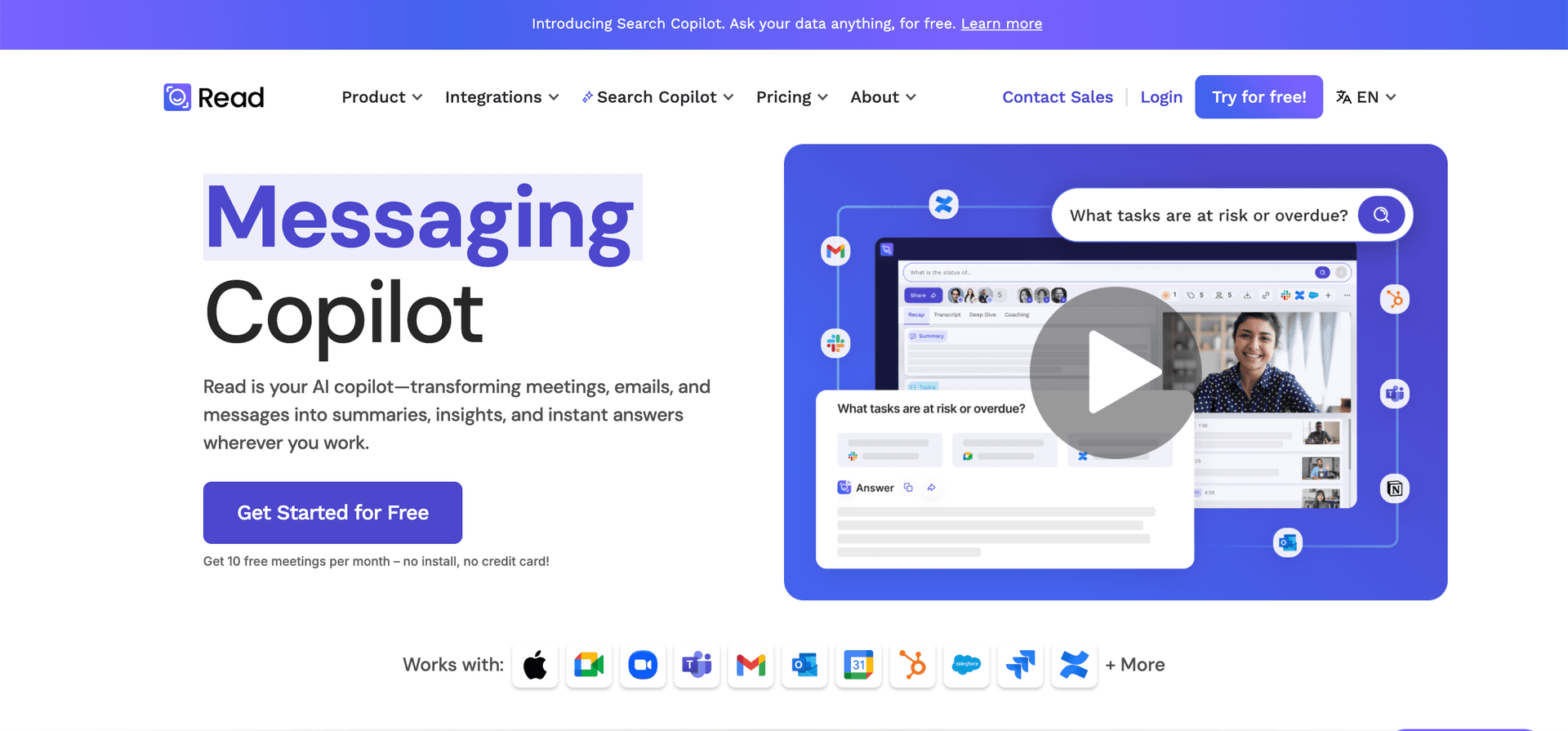Open the EN language selector
1568x731 pixels.
[x=1365, y=97]
